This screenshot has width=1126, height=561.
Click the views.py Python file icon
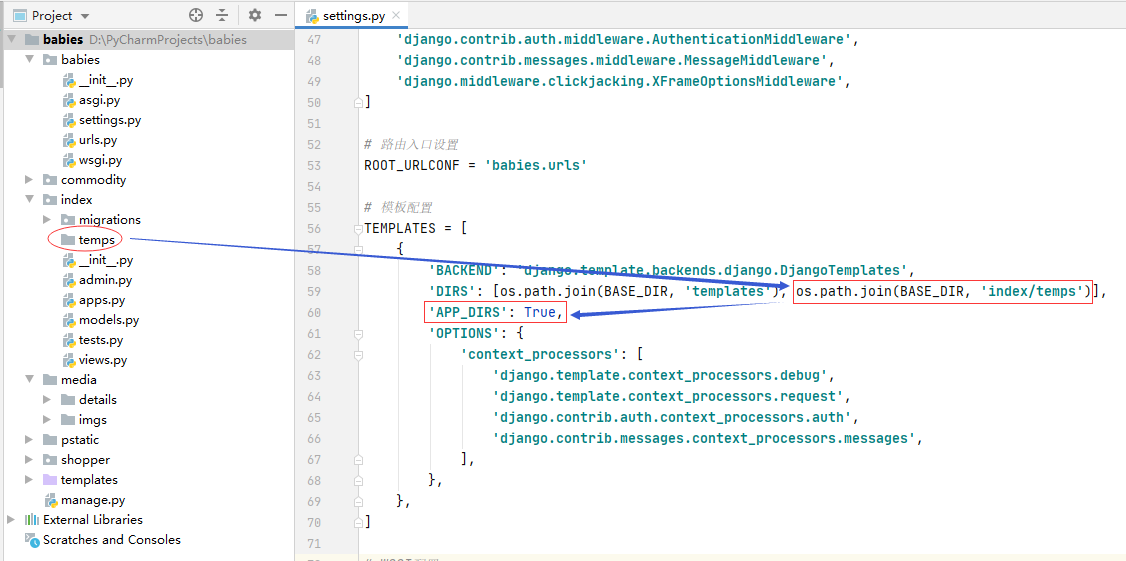coord(68,360)
